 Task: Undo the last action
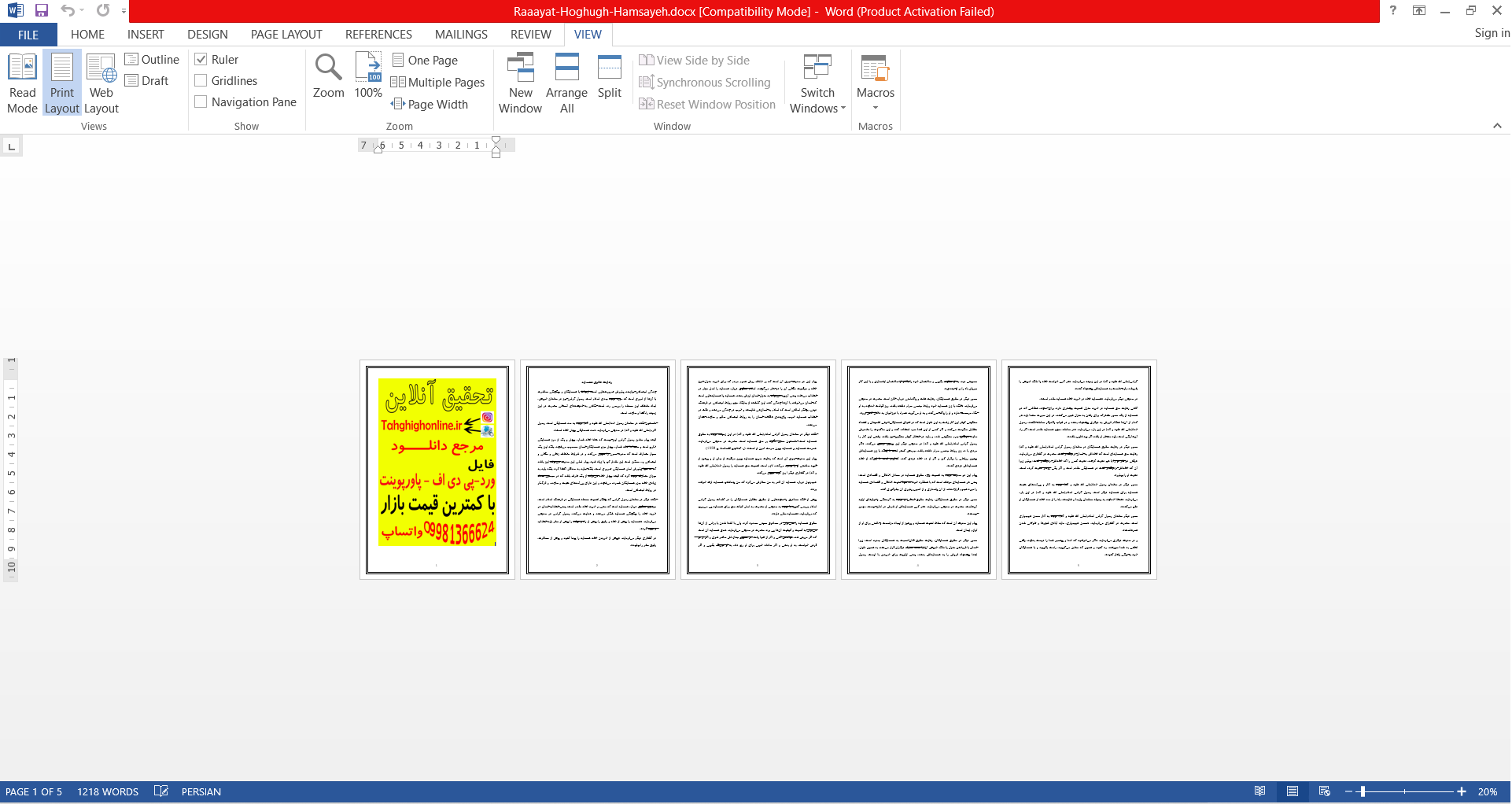coord(68,11)
